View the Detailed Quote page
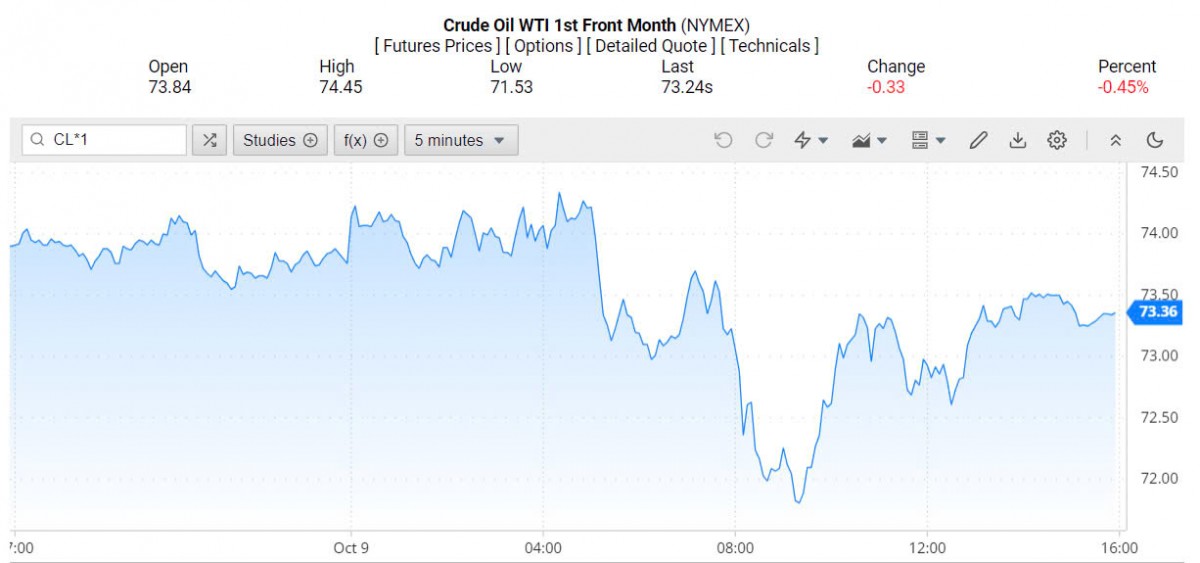The width and height of the screenshot is (1200, 563). click(650, 46)
